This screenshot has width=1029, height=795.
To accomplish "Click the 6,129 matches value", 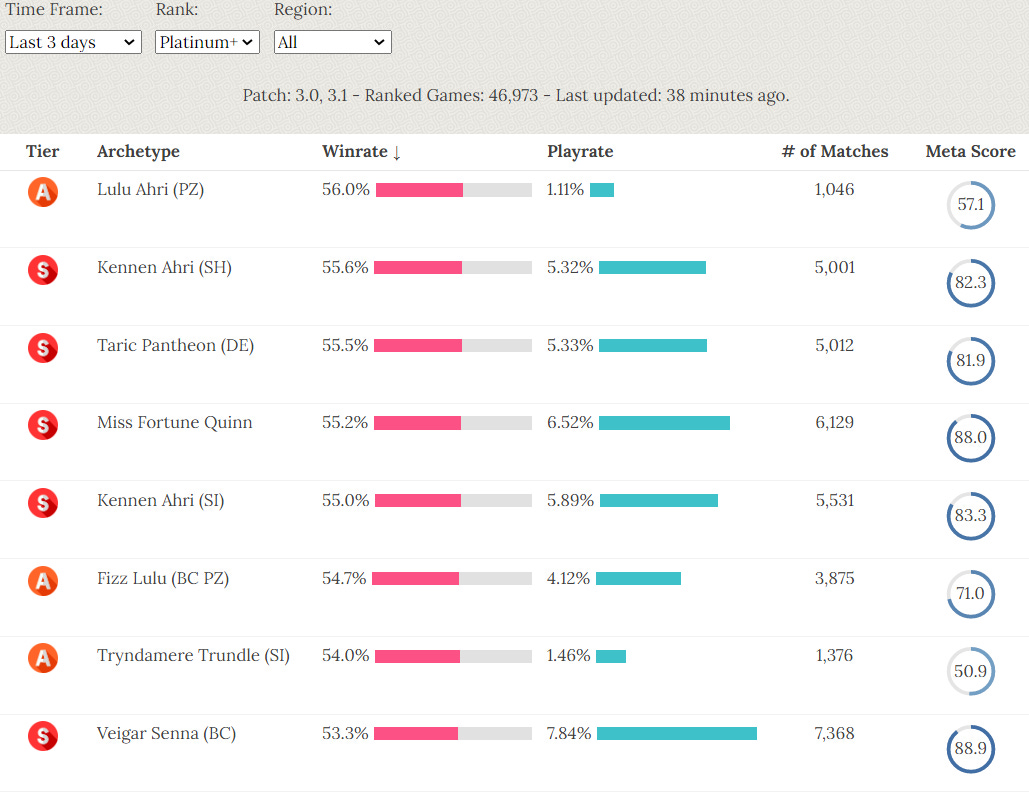I will click(x=835, y=423).
